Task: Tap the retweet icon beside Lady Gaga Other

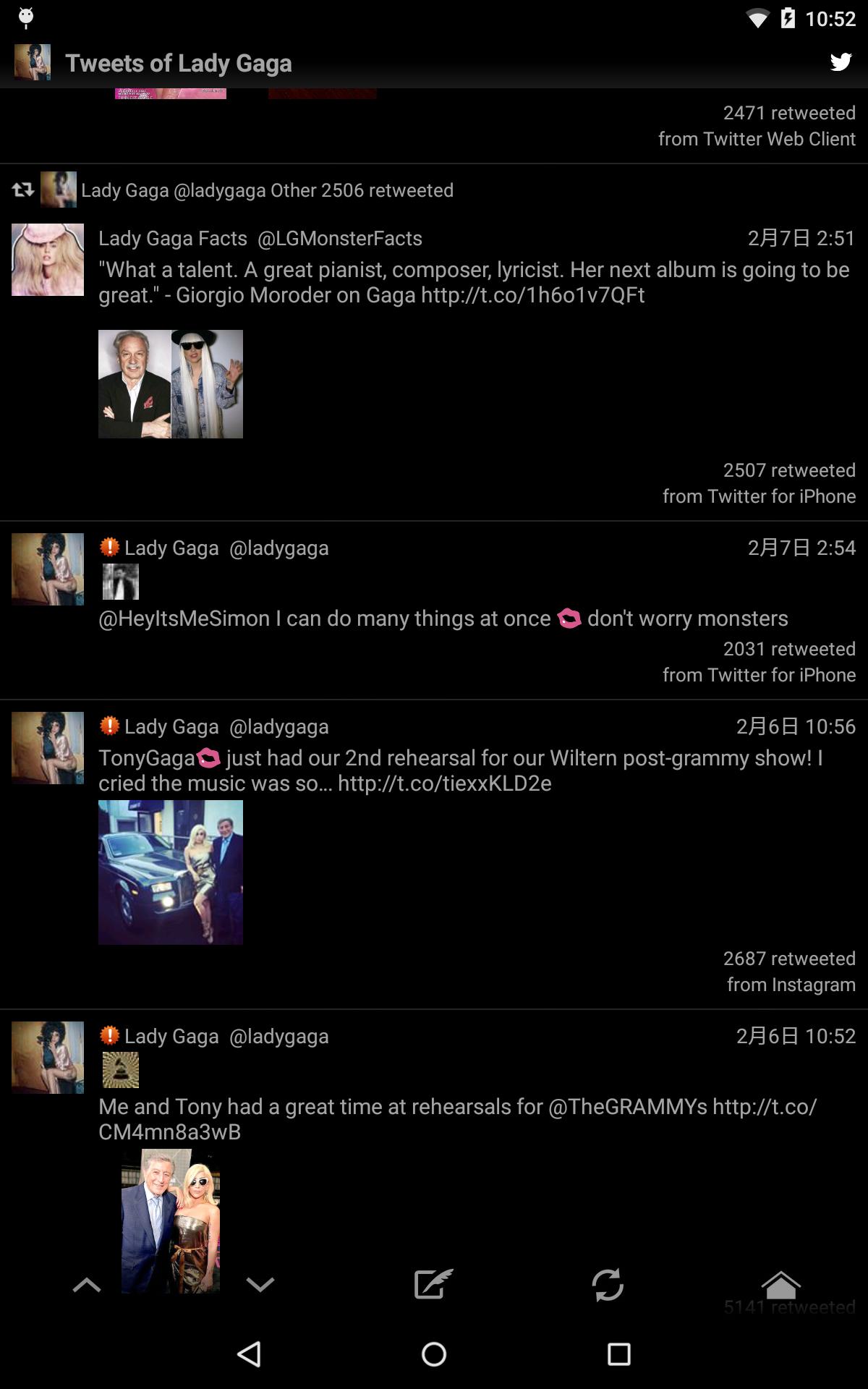Action: pyautogui.click(x=23, y=190)
